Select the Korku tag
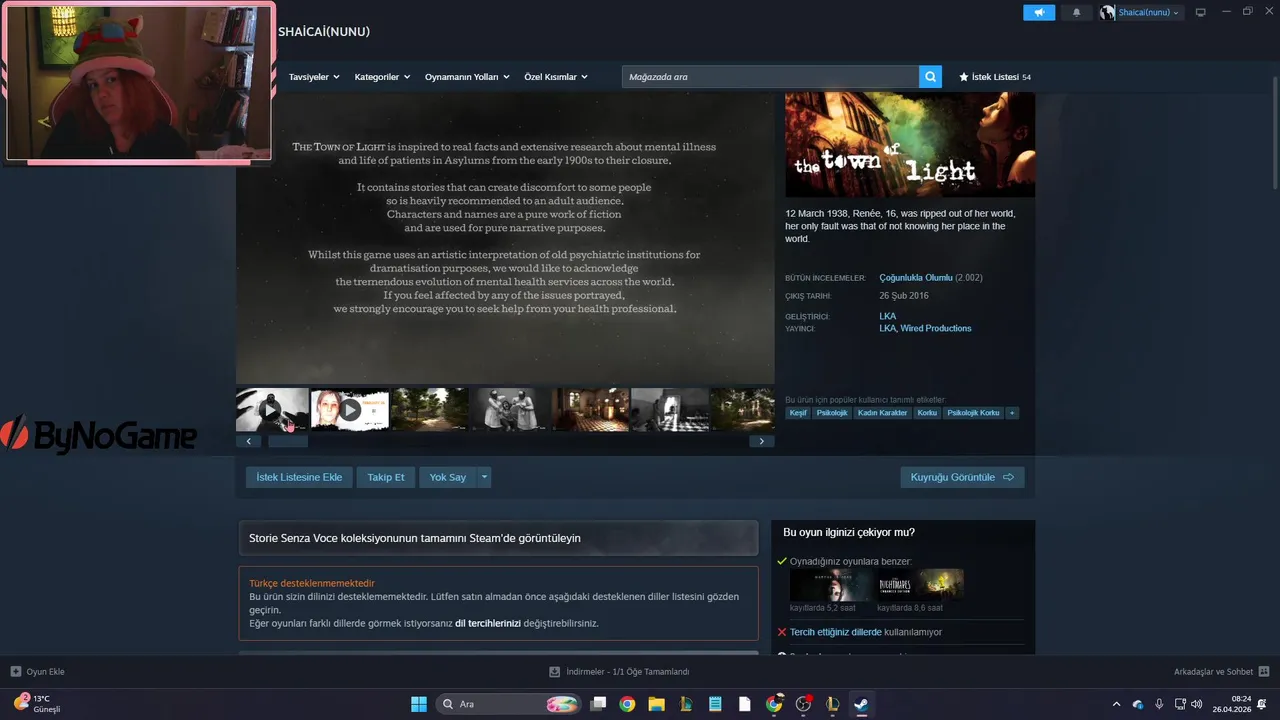Image resolution: width=1280 pixels, height=720 pixels. tap(927, 413)
